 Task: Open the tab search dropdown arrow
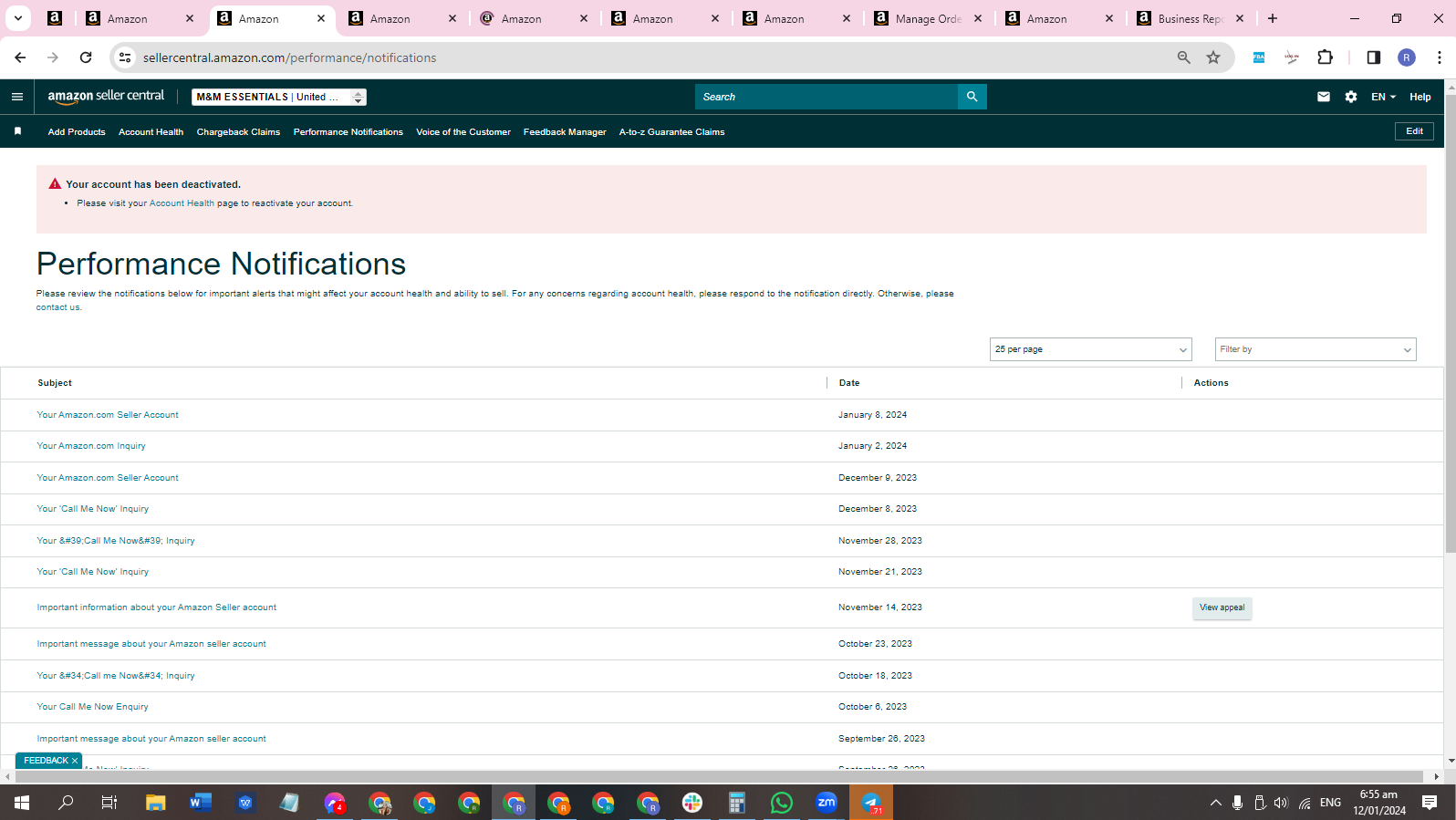pos(18,18)
